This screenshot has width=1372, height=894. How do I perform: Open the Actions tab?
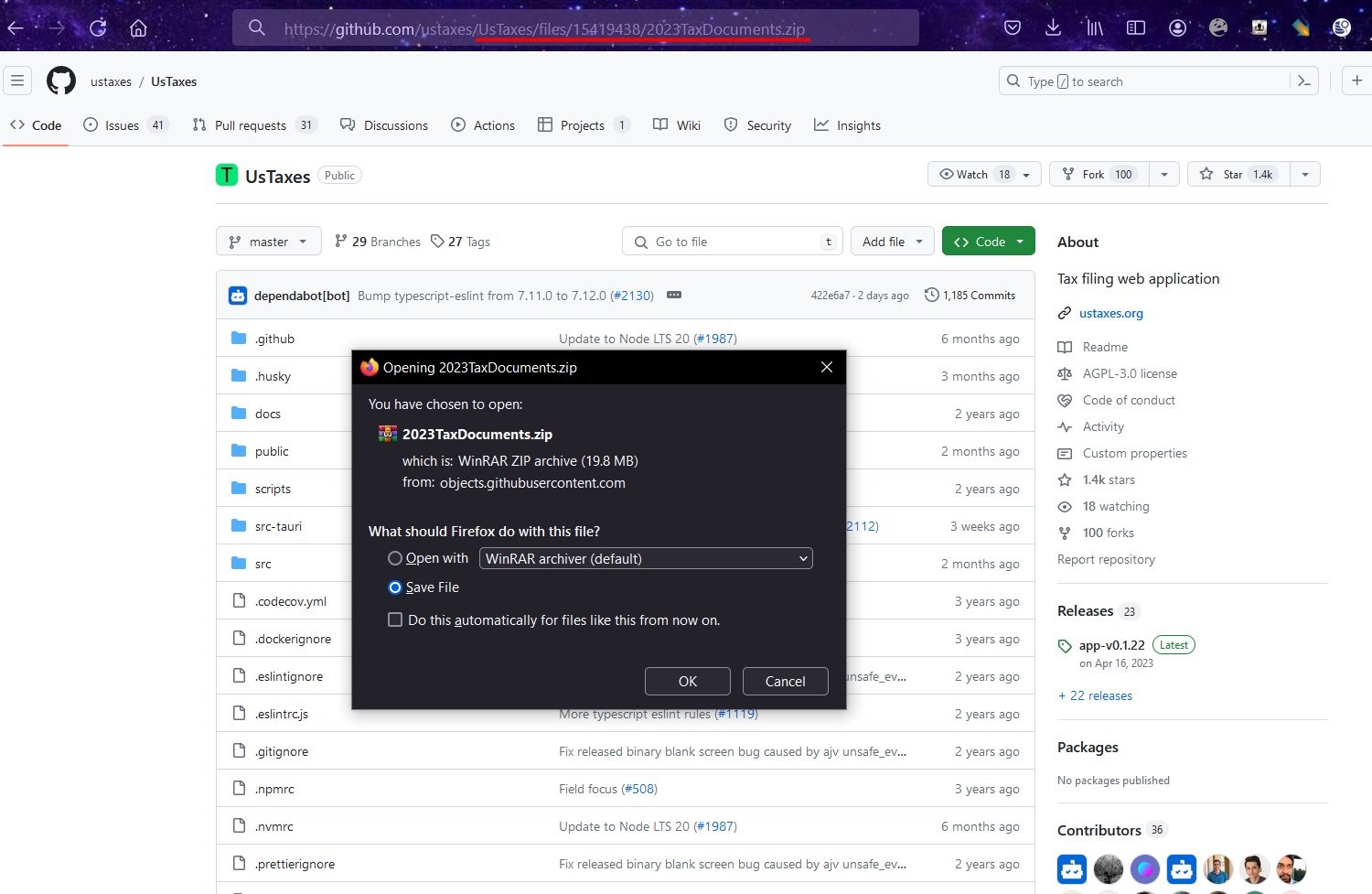coord(483,125)
